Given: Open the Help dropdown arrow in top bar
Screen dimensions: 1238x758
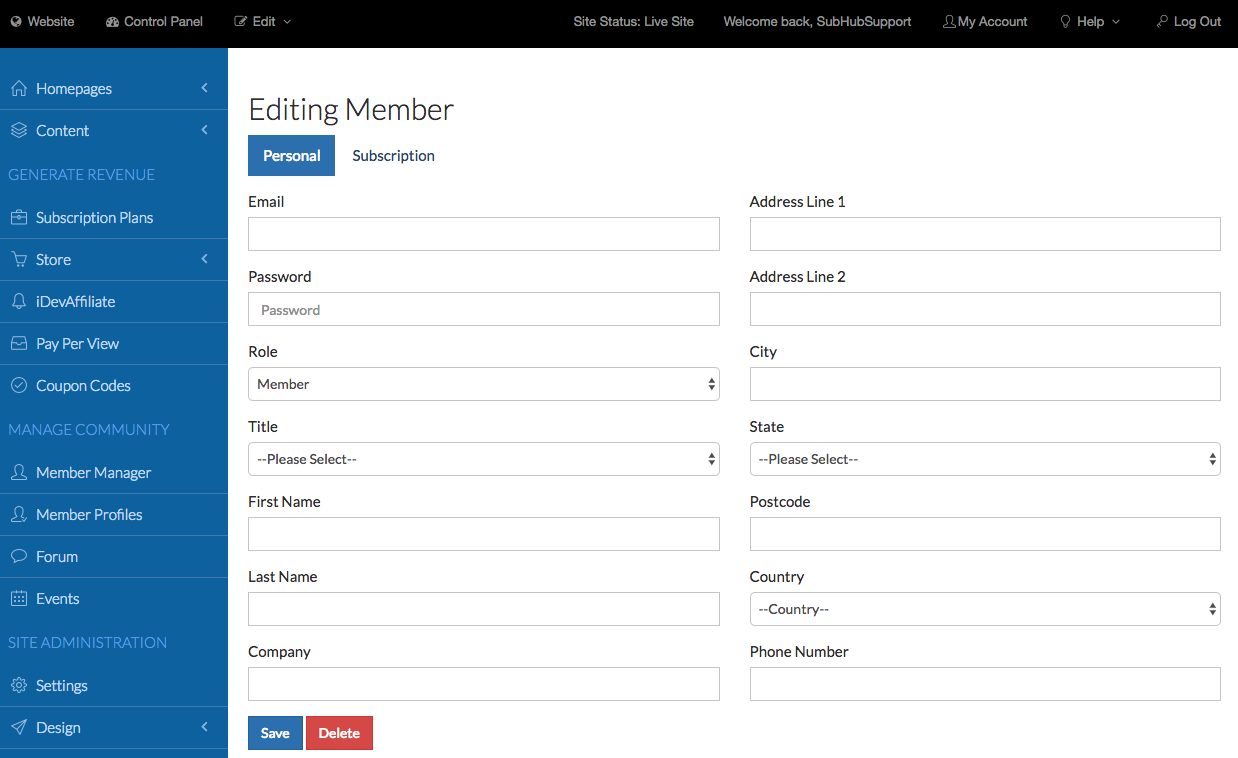Looking at the screenshot, I should (1116, 22).
